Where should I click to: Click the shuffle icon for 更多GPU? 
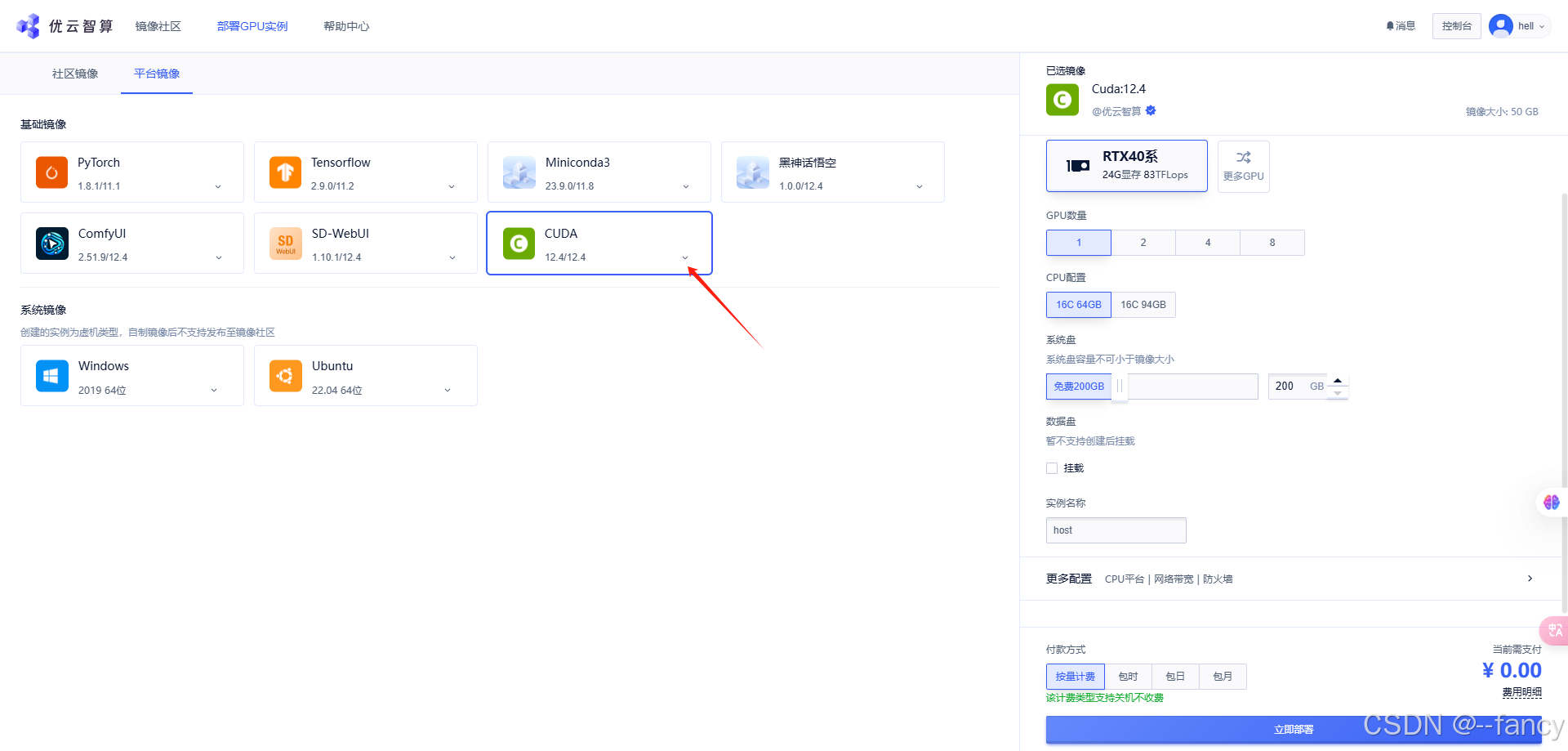[1243, 158]
